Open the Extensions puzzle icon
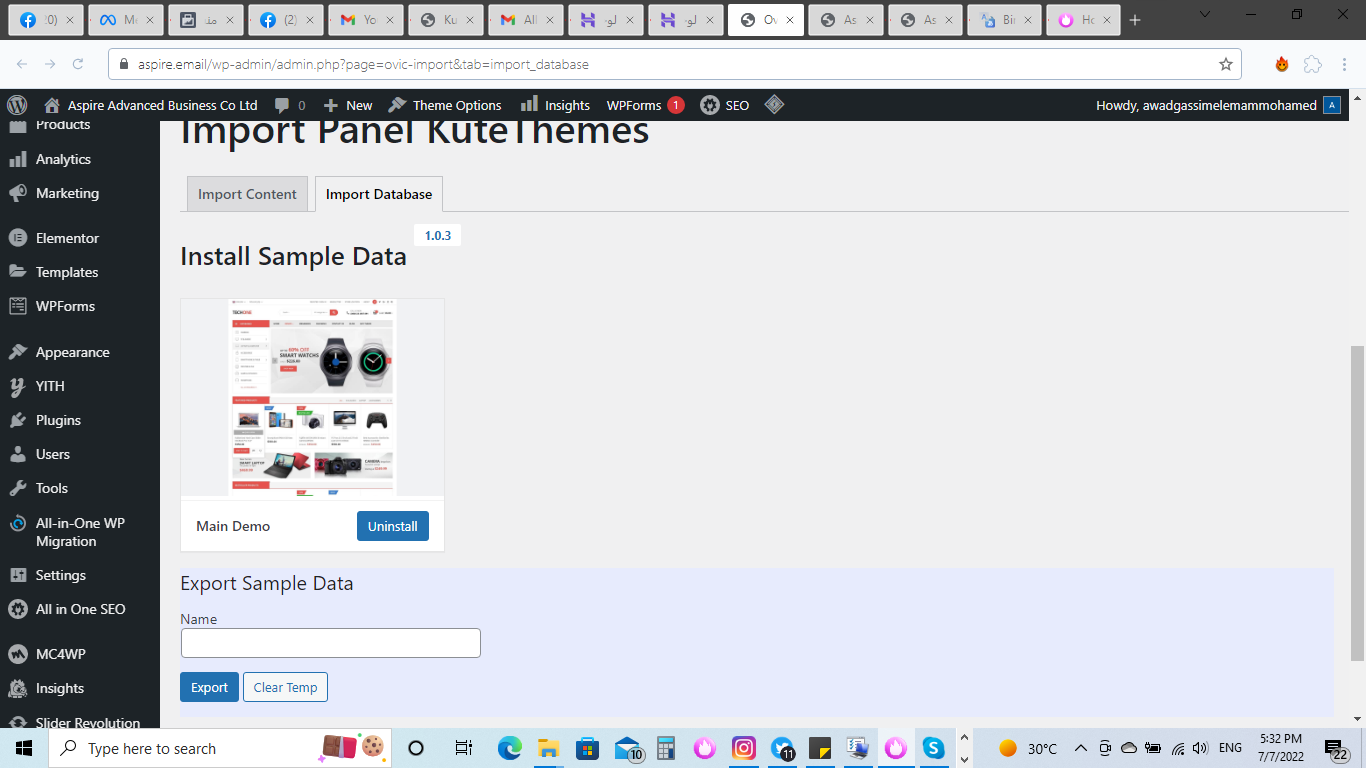This screenshot has width=1366, height=768. pos(1312,64)
